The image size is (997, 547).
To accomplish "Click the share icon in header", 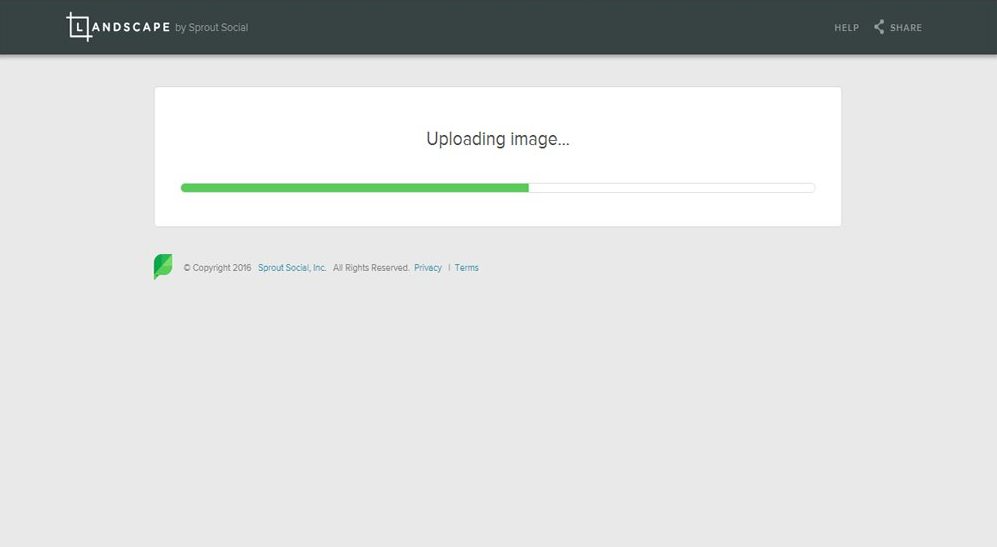I will point(879,27).
